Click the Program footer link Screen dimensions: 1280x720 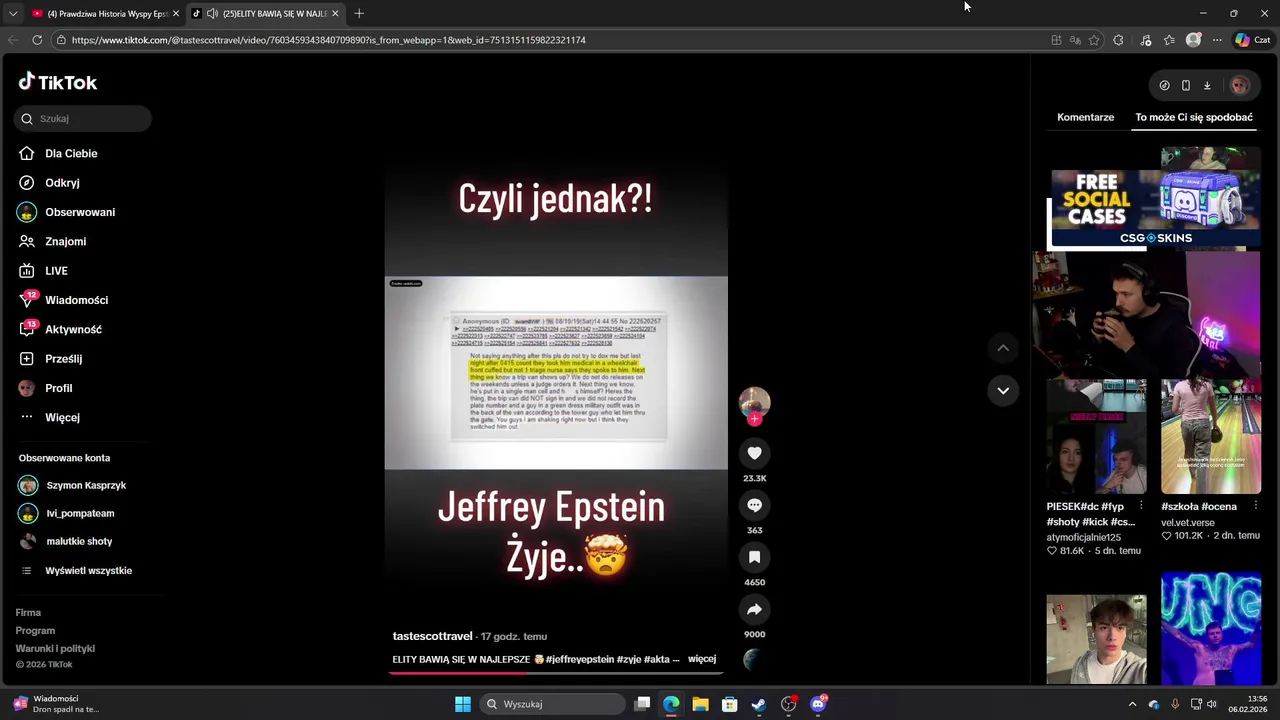click(x=35, y=631)
